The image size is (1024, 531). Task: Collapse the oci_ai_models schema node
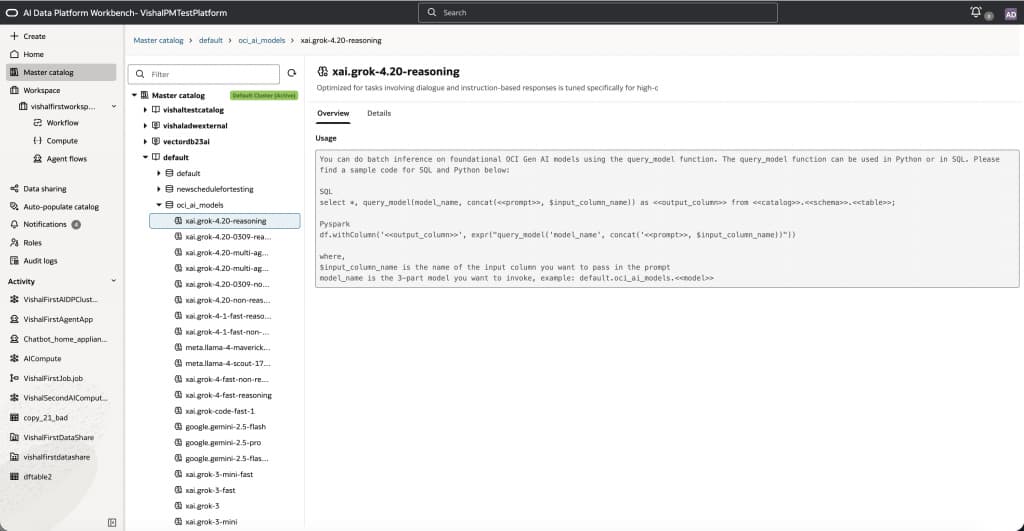tap(158, 204)
